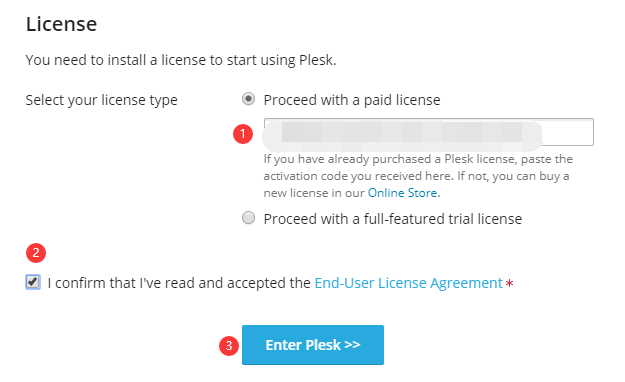Select the full-featured trial license radio button
This screenshot has width=625, height=382.
(x=248, y=218)
